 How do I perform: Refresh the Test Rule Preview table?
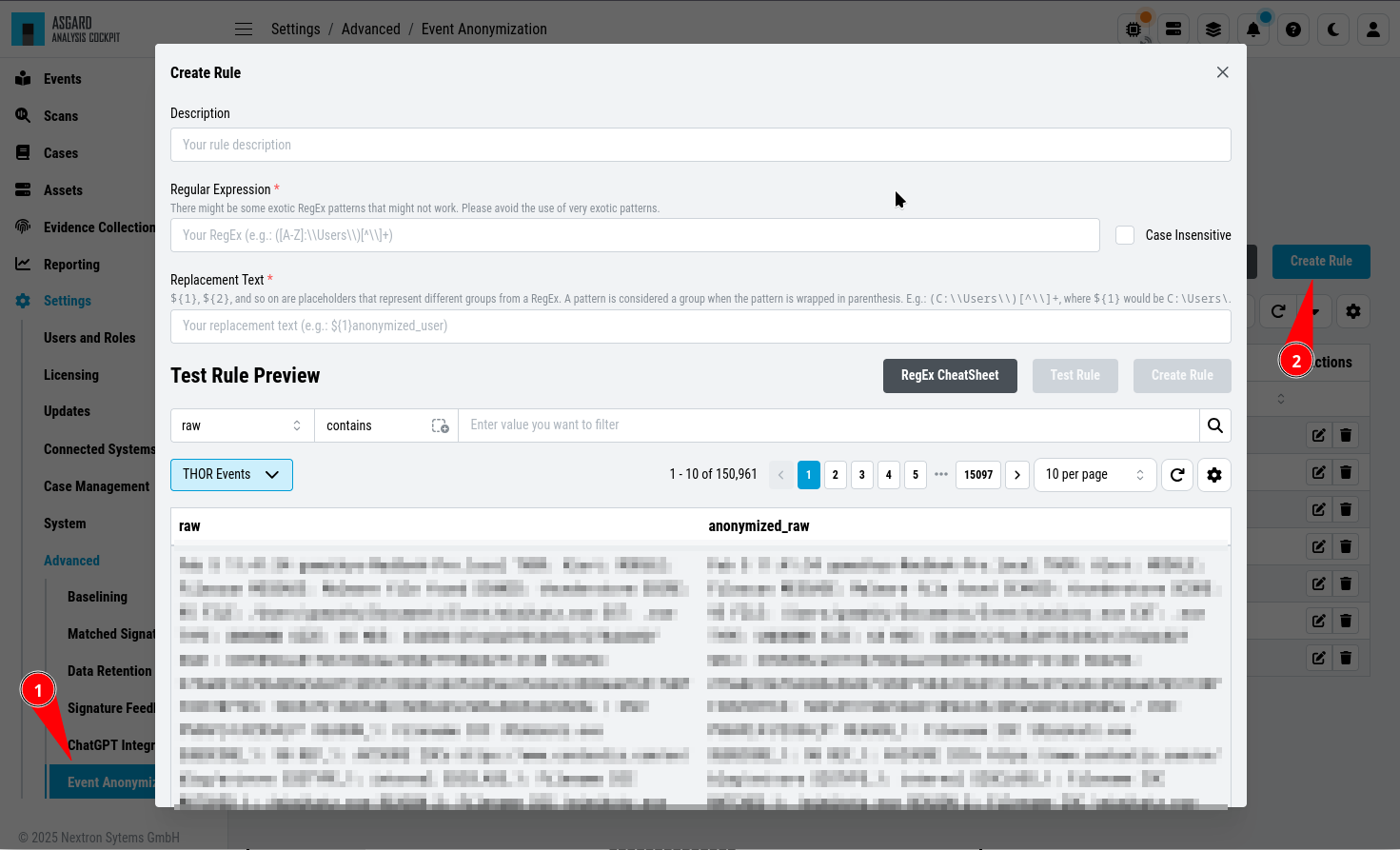click(1177, 475)
